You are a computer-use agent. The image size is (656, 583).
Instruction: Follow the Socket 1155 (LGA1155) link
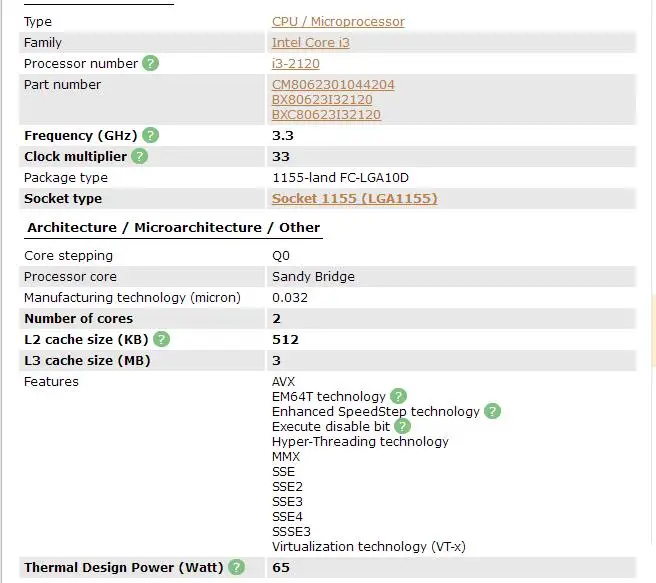click(355, 198)
